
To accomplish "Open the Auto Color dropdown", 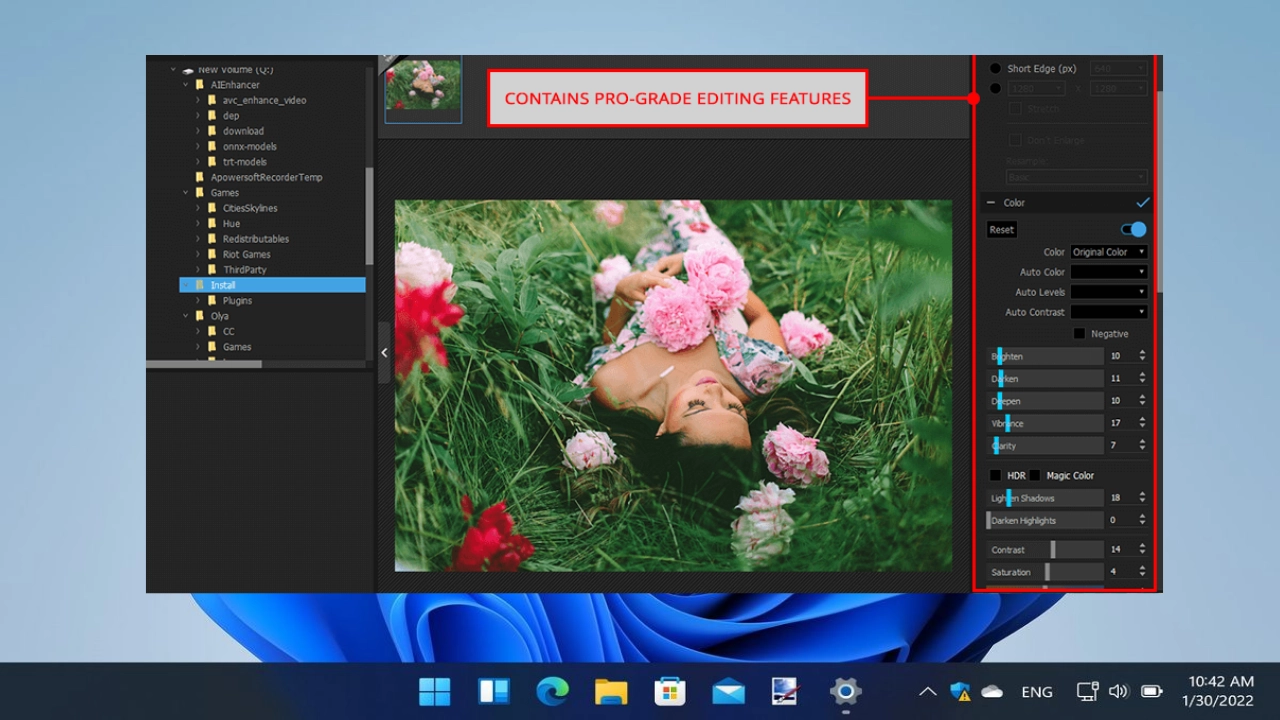I will coord(1109,272).
